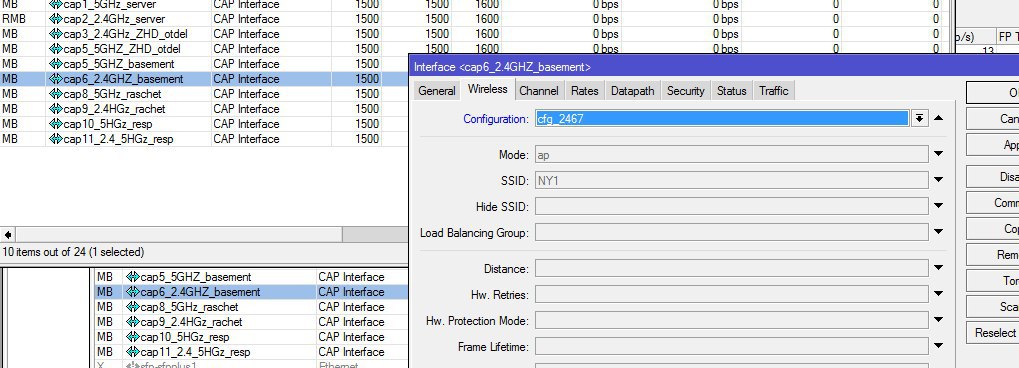The height and width of the screenshot is (368, 1019).
Task: Click status text '10 items out of 24'
Action: pyautogui.click(x=44, y=252)
